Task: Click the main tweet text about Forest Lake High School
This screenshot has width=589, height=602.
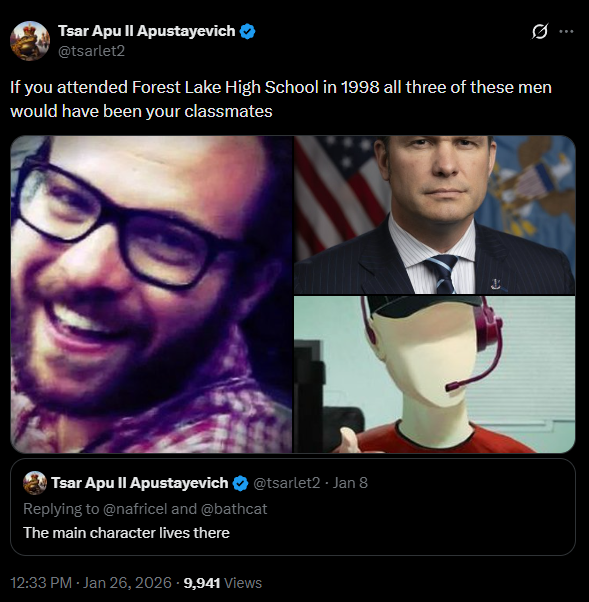Action: tap(281, 99)
